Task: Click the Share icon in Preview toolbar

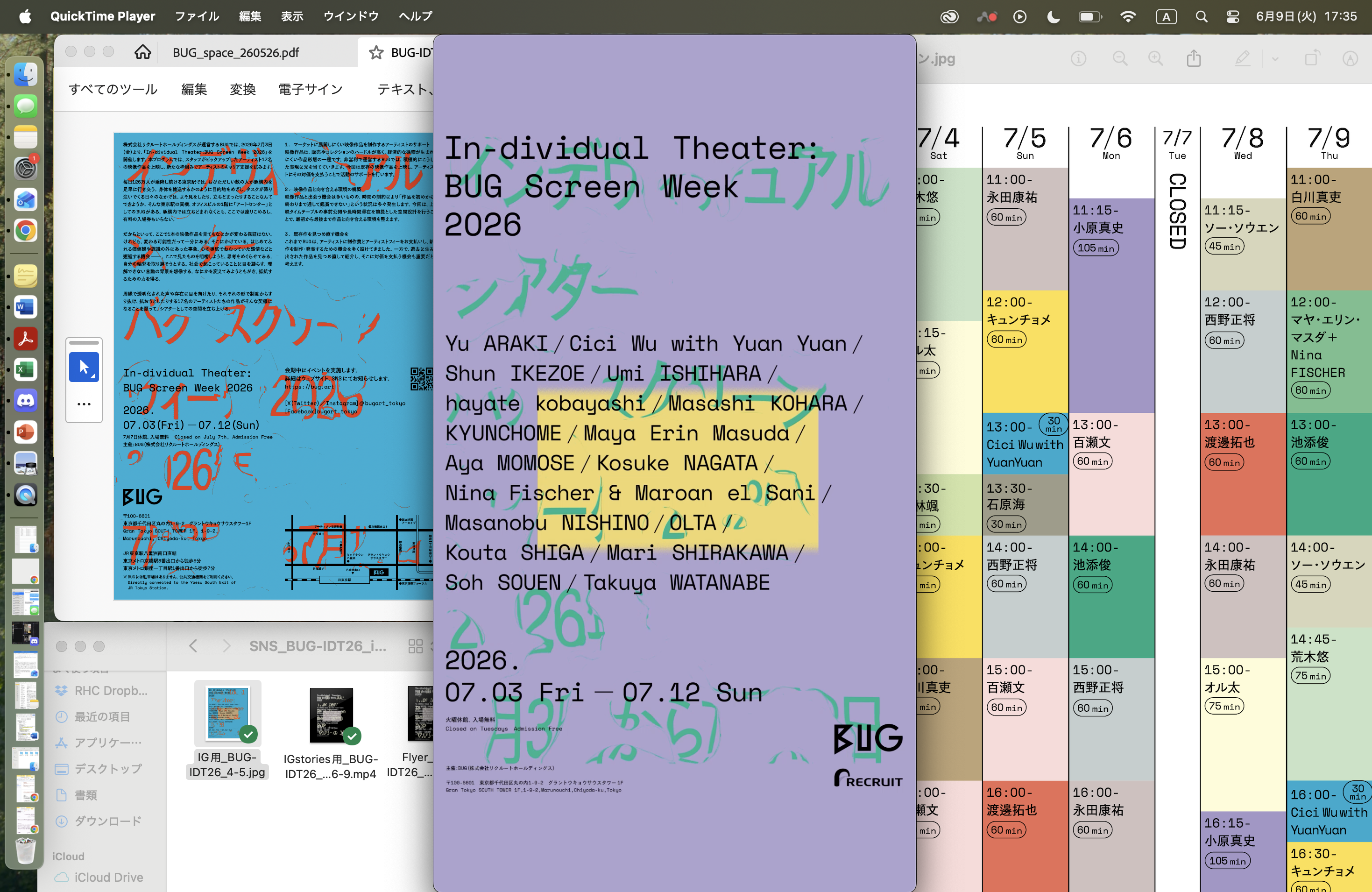Action: (1194, 58)
